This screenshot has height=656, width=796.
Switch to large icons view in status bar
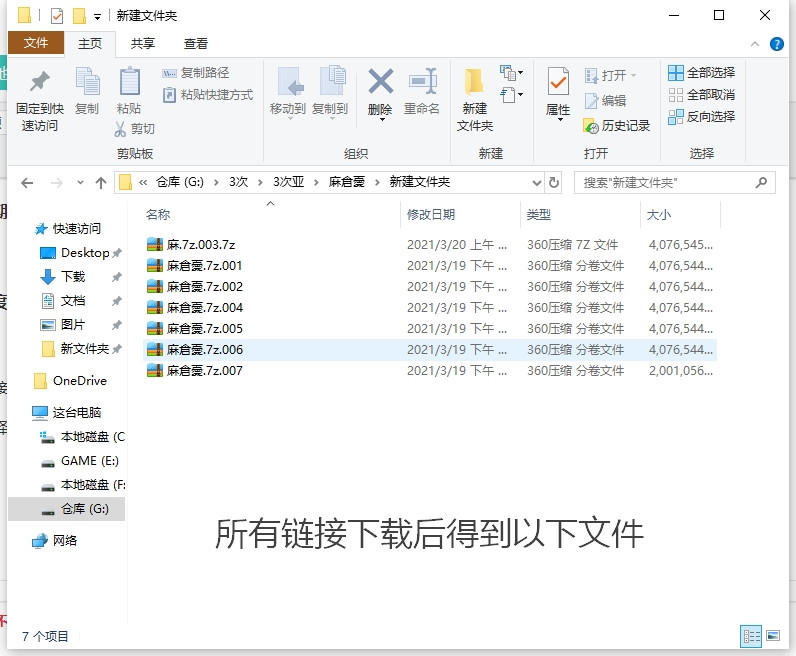point(773,636)
